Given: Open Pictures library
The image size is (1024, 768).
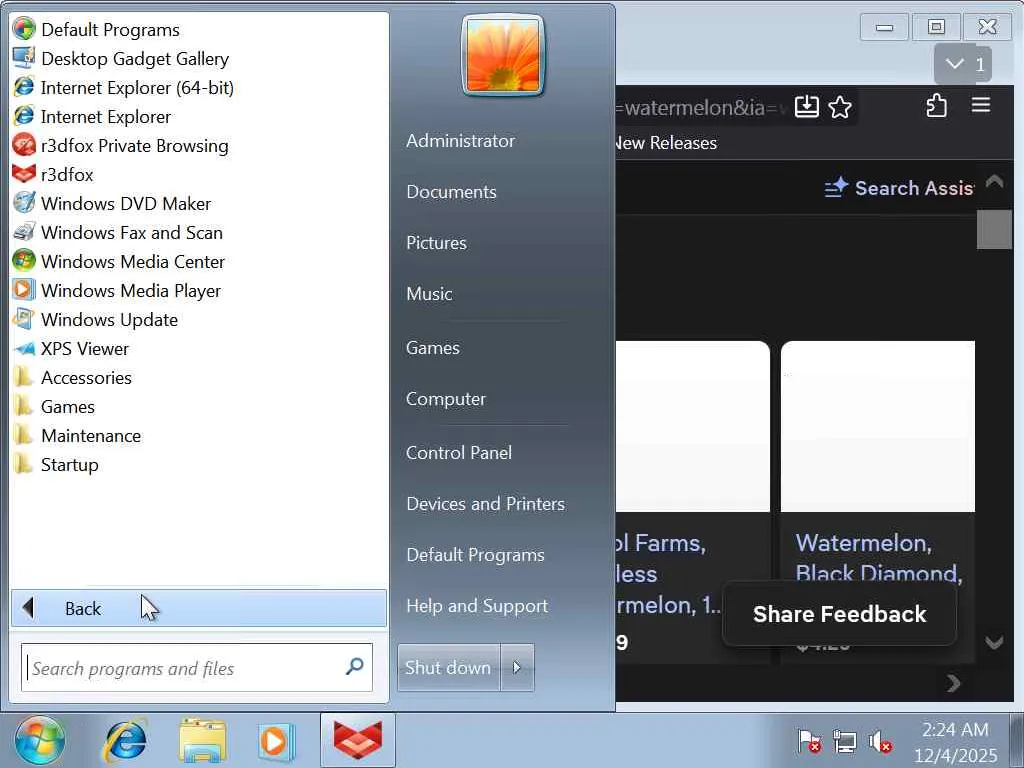Looking at the screenshot, I should click(436, 242).
